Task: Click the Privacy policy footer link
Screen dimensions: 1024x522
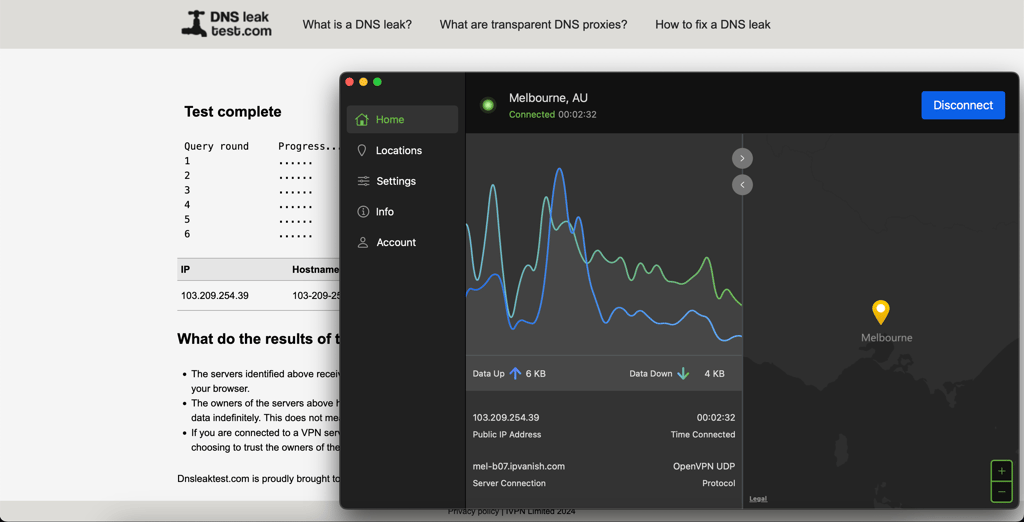Action: pos(473,512)
